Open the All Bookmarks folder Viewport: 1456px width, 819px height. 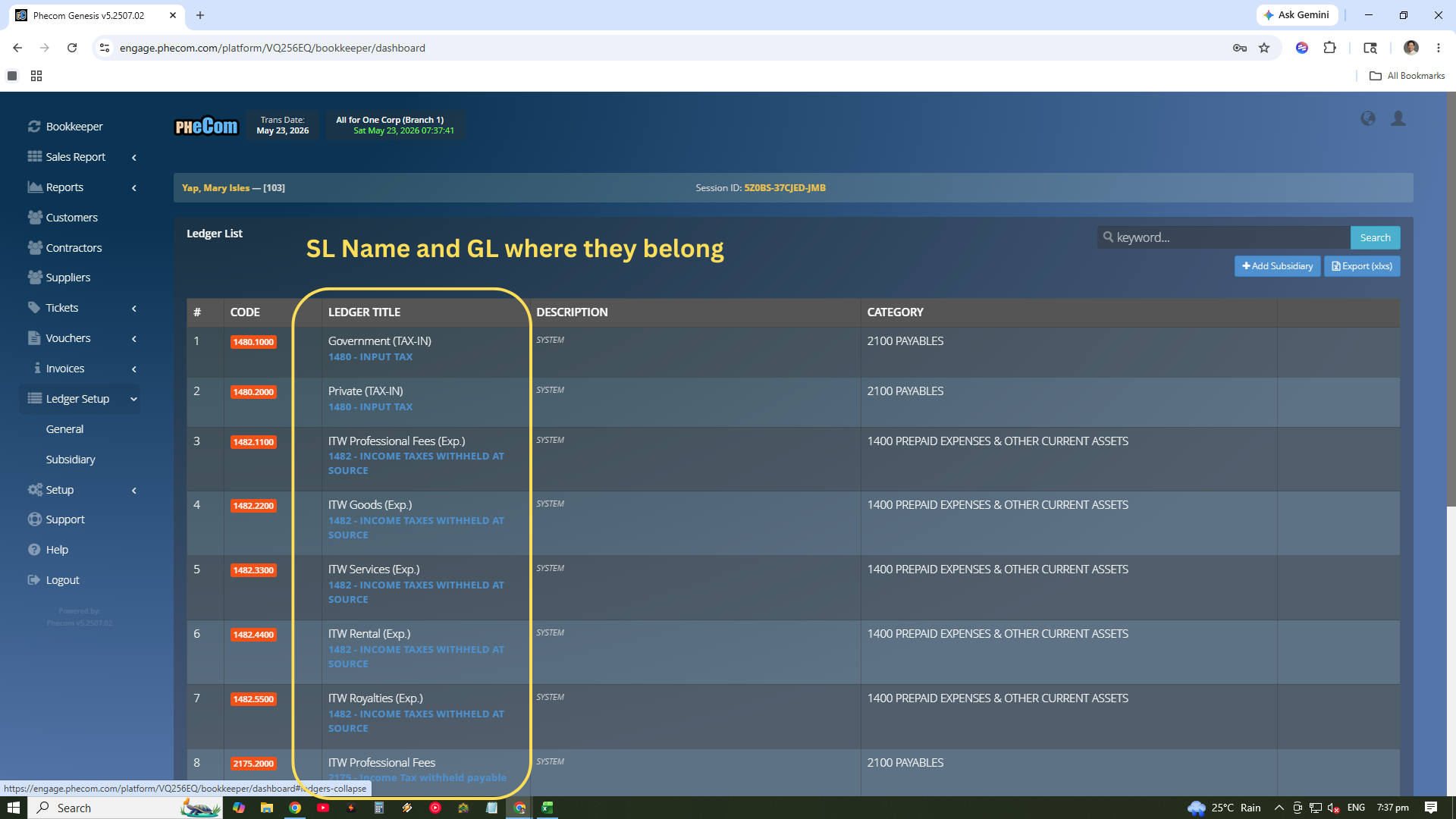[1407, 76]
